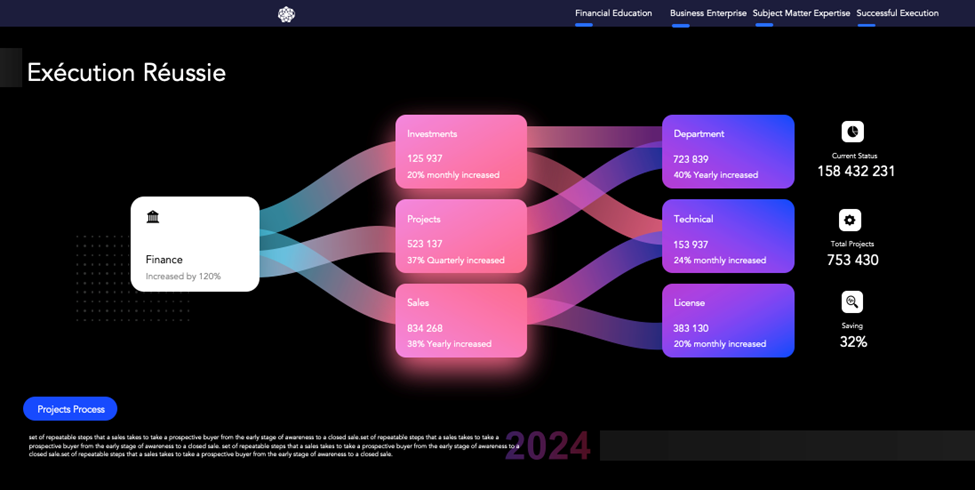Viewport: 975px width, 490px height.
Task: Switch to the Business Enterprise tab
Action: tap(708, 13)
